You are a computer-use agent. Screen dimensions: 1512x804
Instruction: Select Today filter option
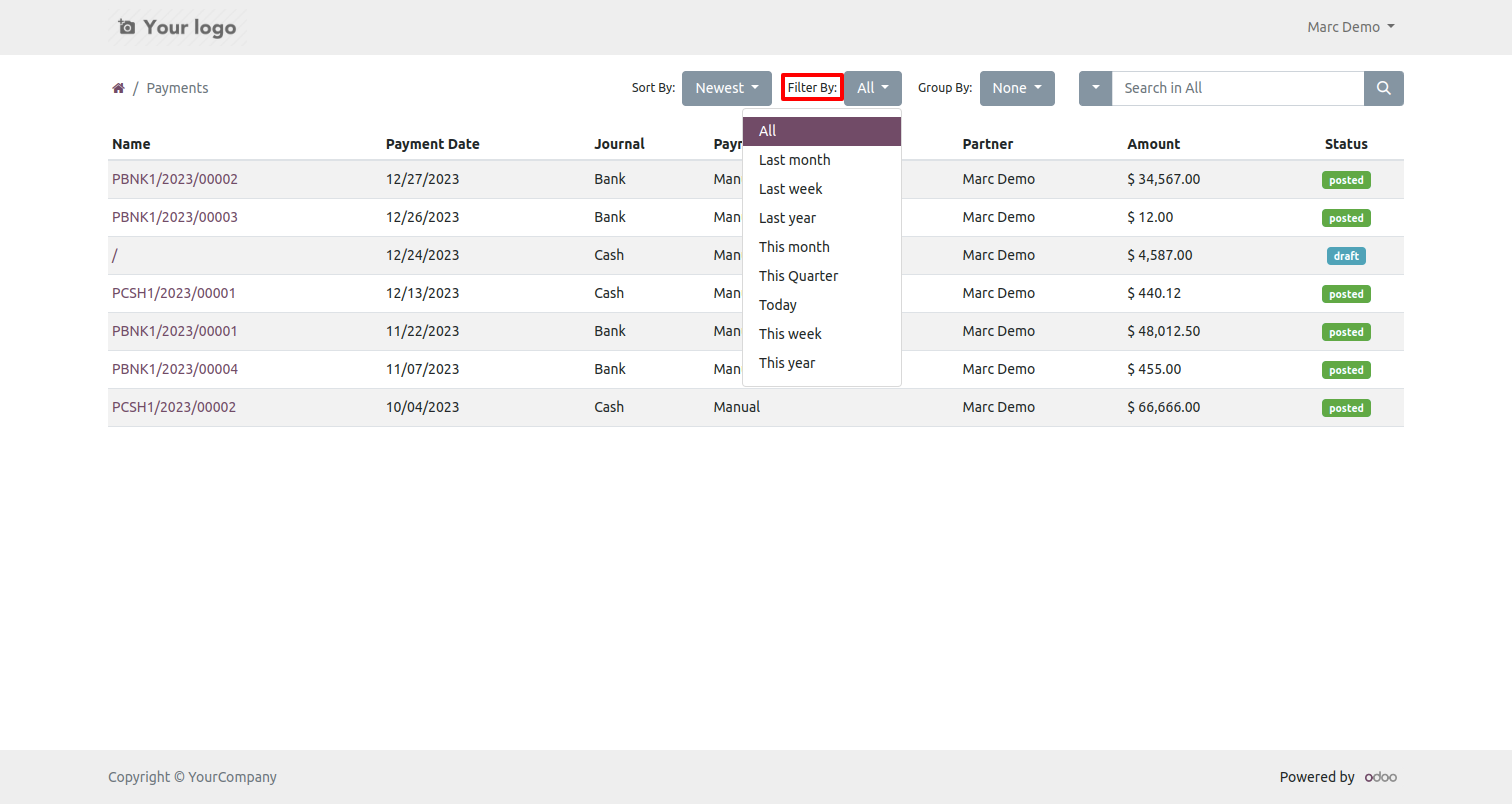coord(822,305)
